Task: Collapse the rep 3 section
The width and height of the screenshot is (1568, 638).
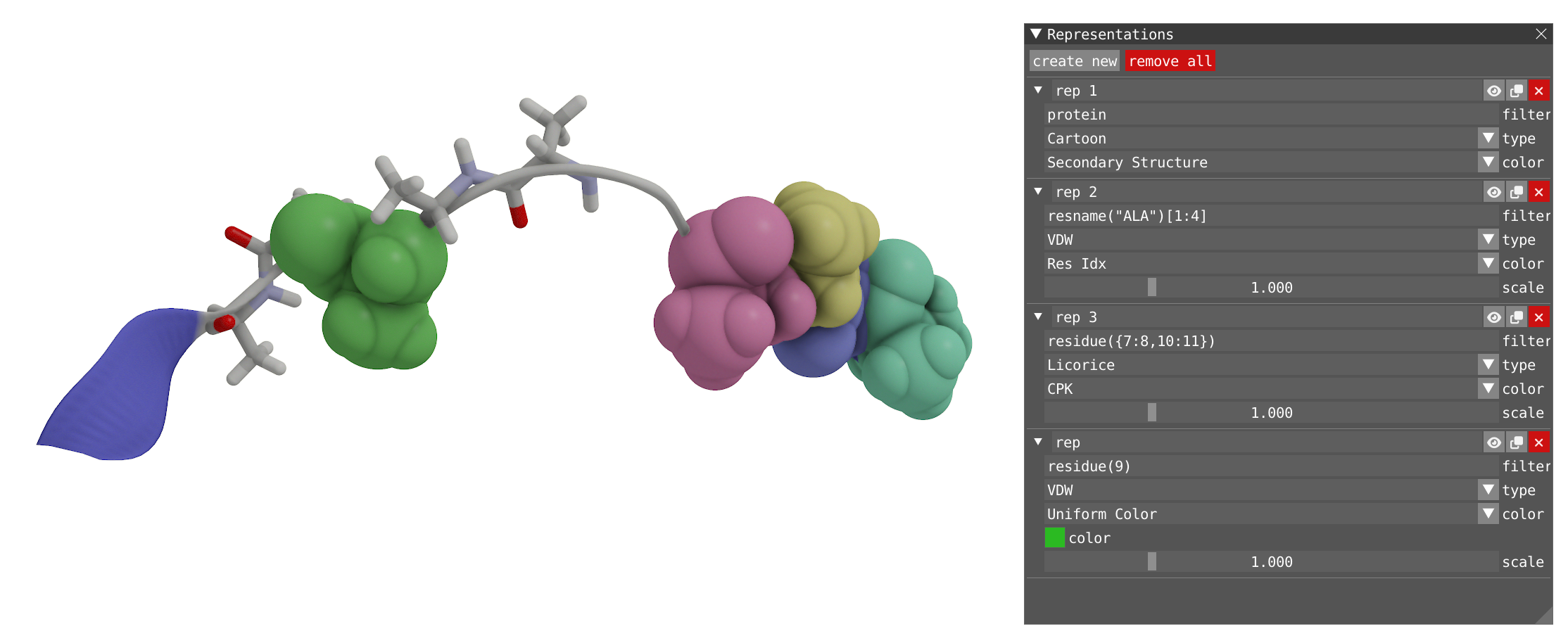Action: point(1038,317)
